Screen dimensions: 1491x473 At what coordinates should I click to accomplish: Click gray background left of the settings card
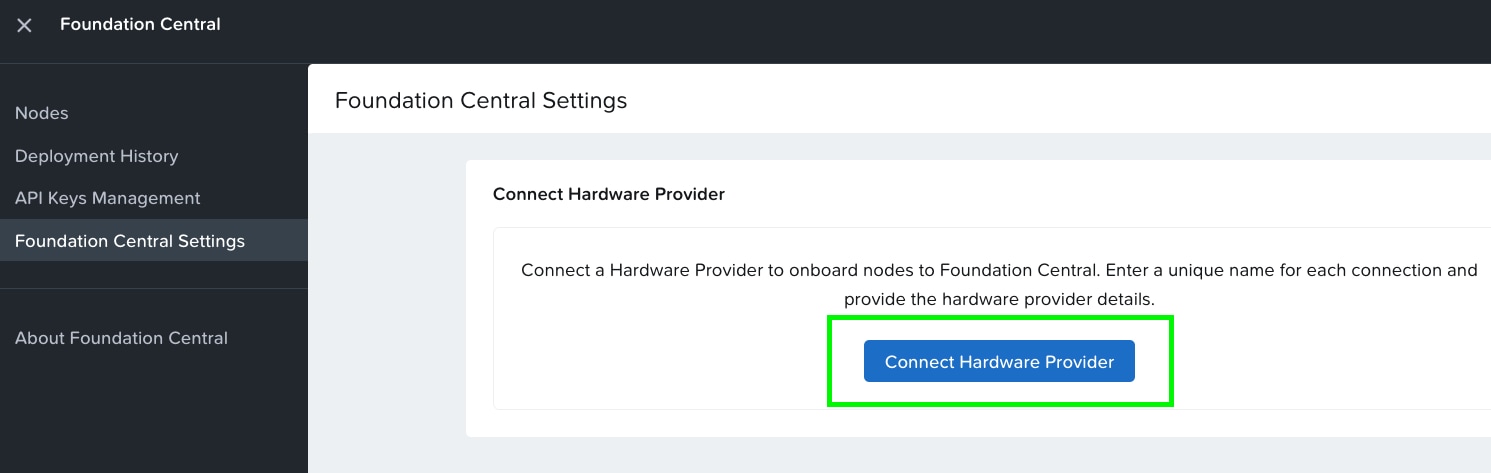coord(387,300)
